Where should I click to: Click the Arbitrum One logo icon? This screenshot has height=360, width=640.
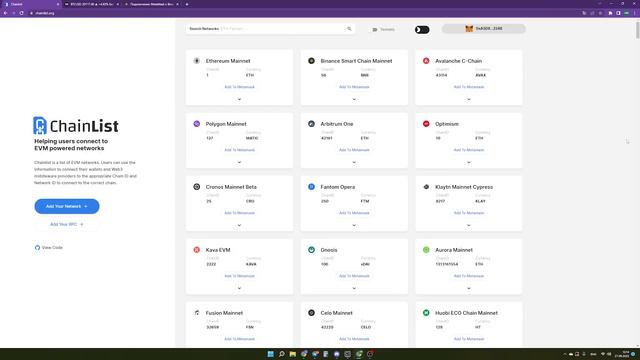point(311,124)
